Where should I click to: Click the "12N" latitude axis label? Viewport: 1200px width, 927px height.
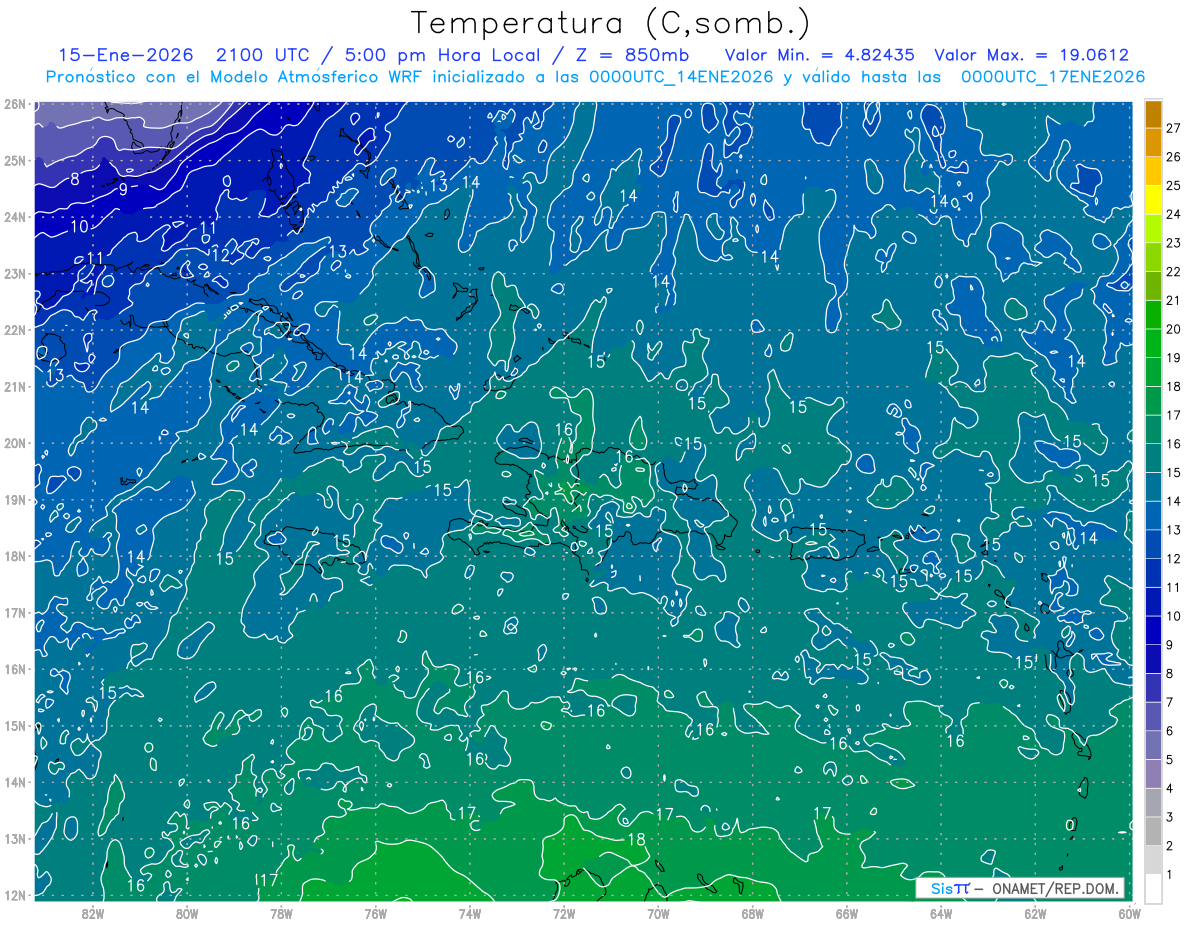coord(15,895)
